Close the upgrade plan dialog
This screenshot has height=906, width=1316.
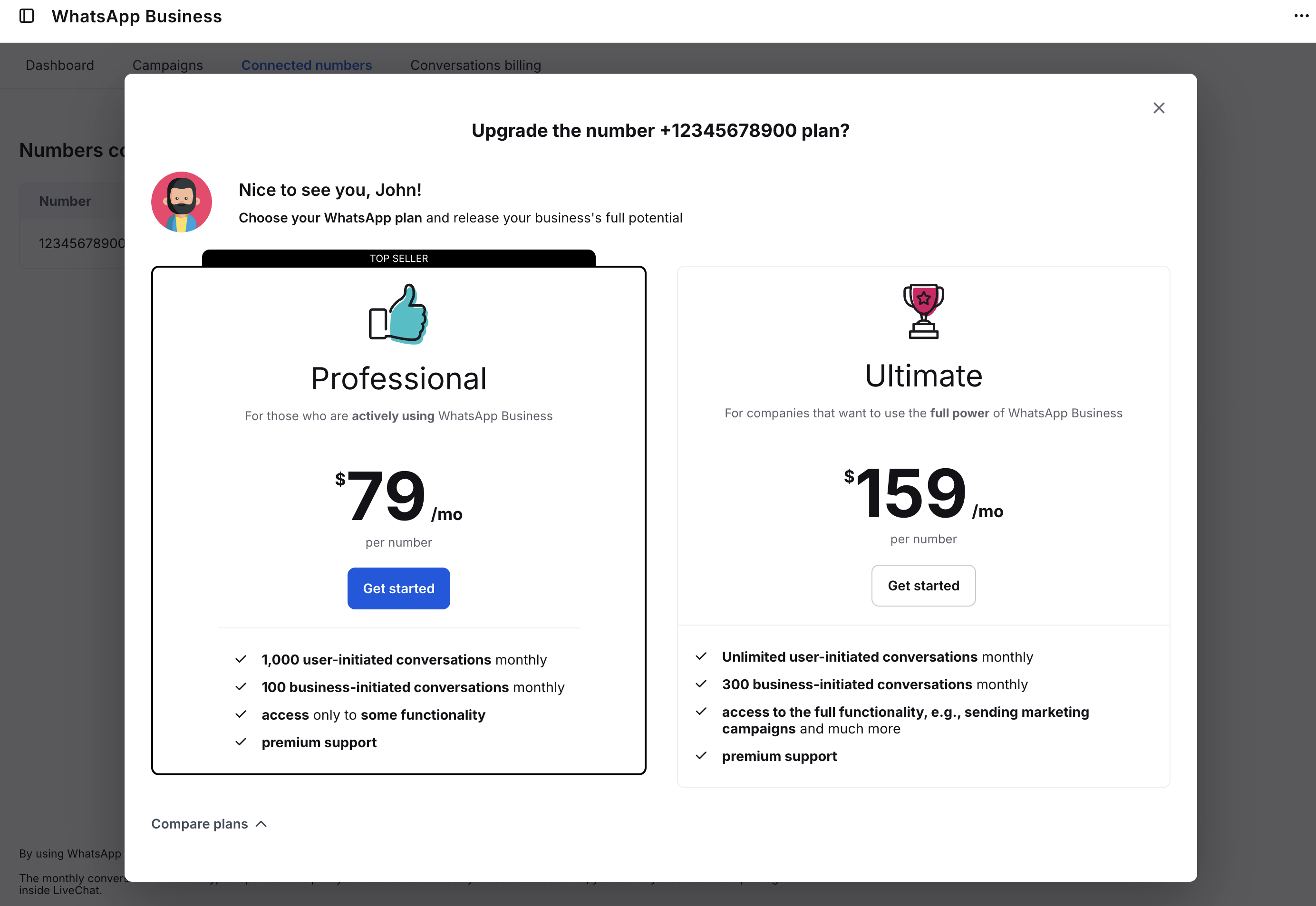1159,108
